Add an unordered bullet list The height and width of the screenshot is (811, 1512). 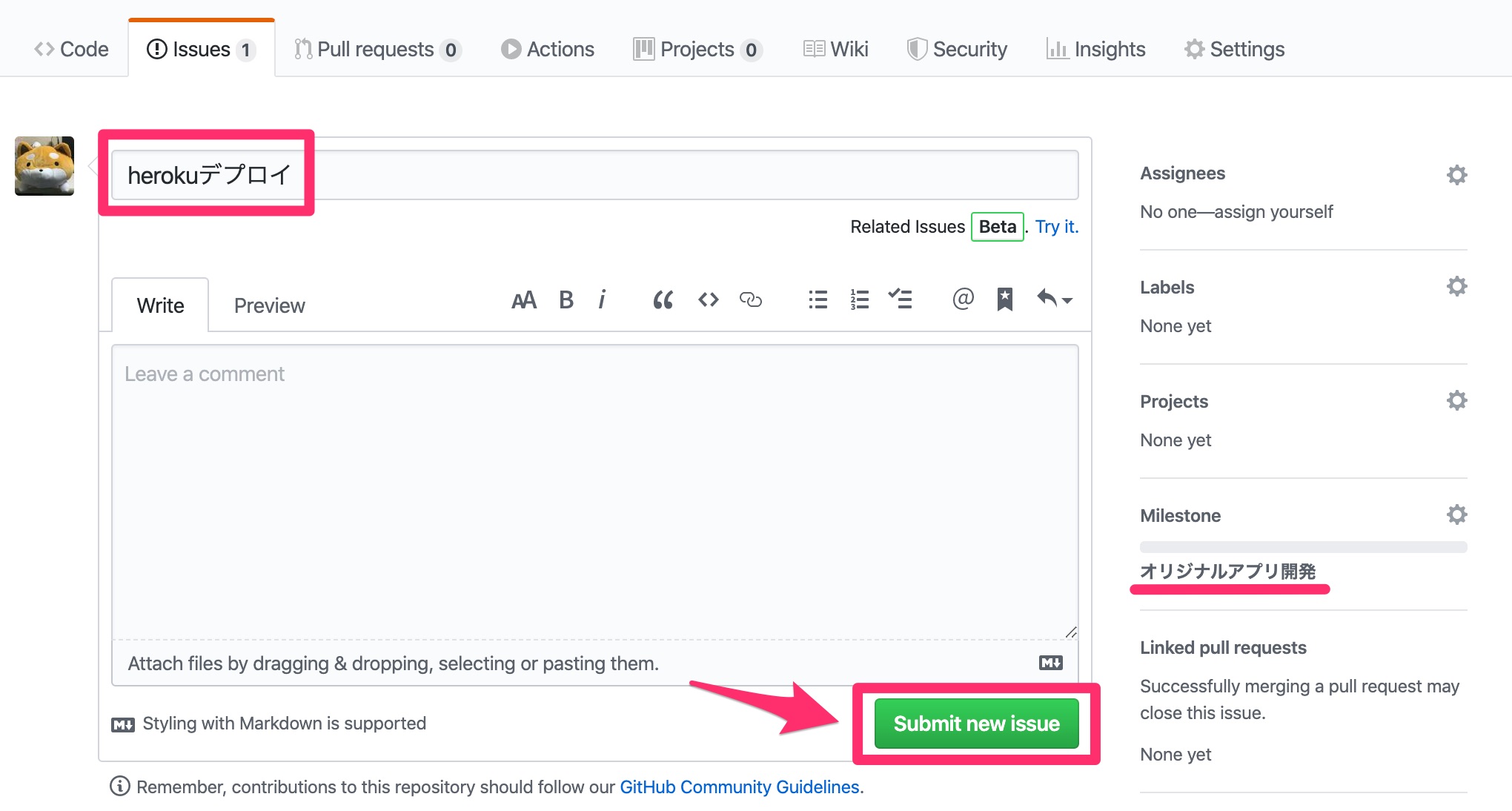817,299
